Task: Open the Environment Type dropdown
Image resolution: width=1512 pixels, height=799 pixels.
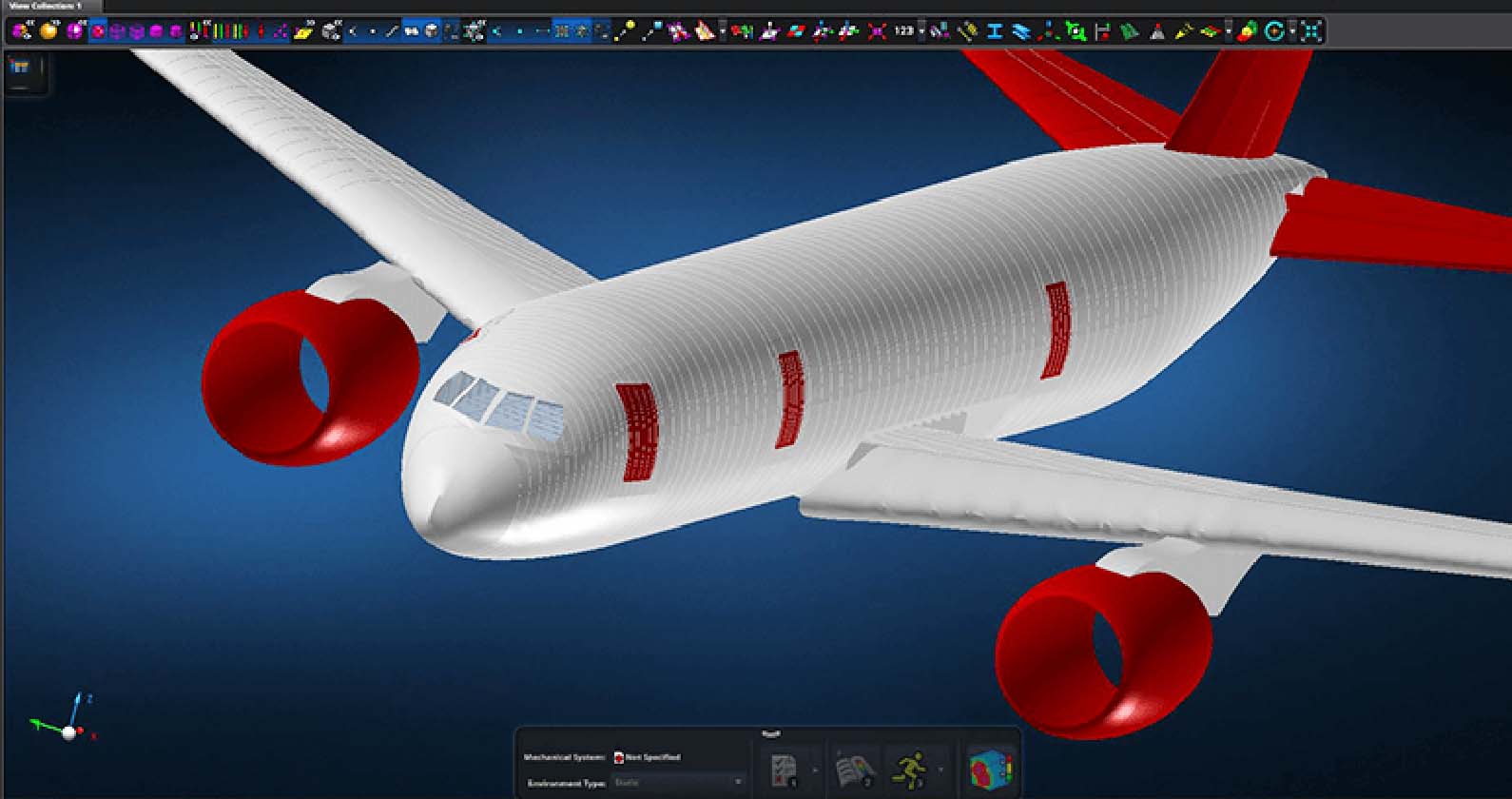Action: tap(678, 783)
